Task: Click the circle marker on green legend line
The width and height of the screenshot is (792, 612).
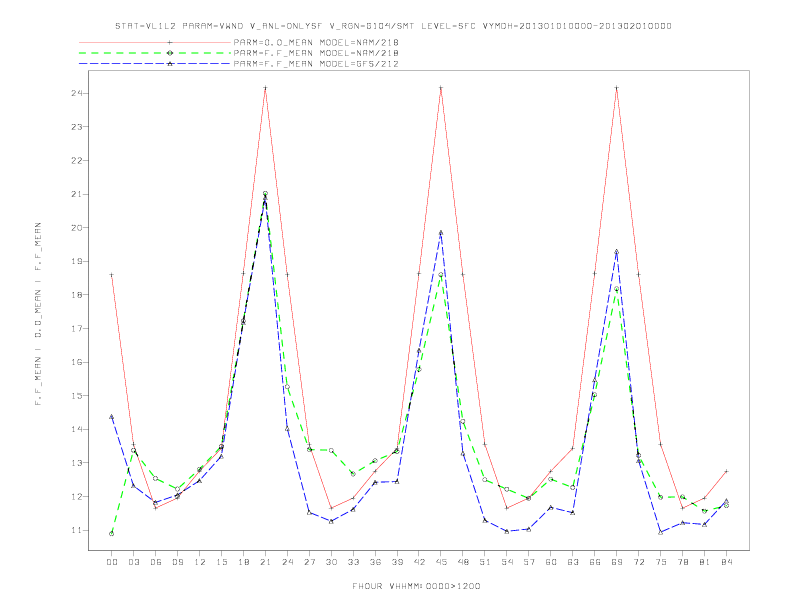Action: (170, 53)
